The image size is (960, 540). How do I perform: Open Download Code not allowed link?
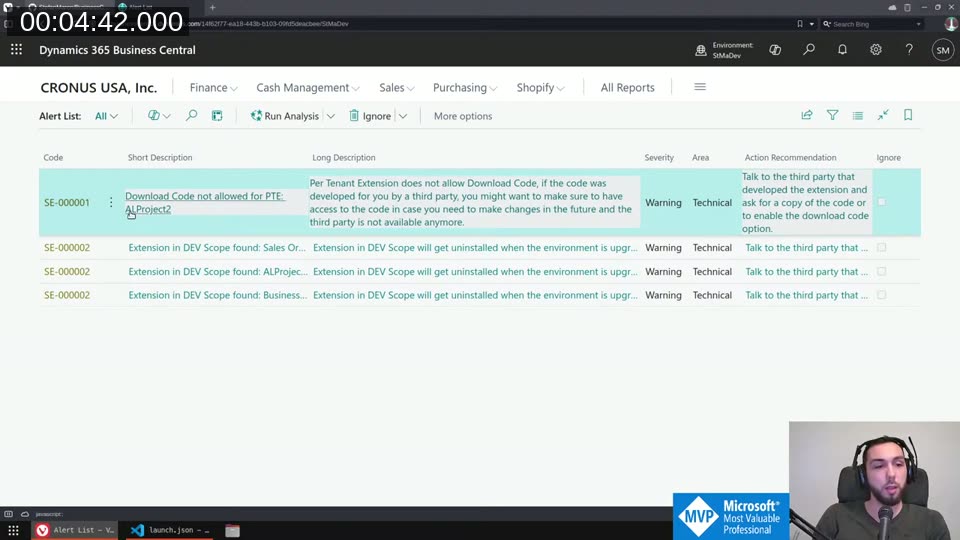(x=204, y=196)
